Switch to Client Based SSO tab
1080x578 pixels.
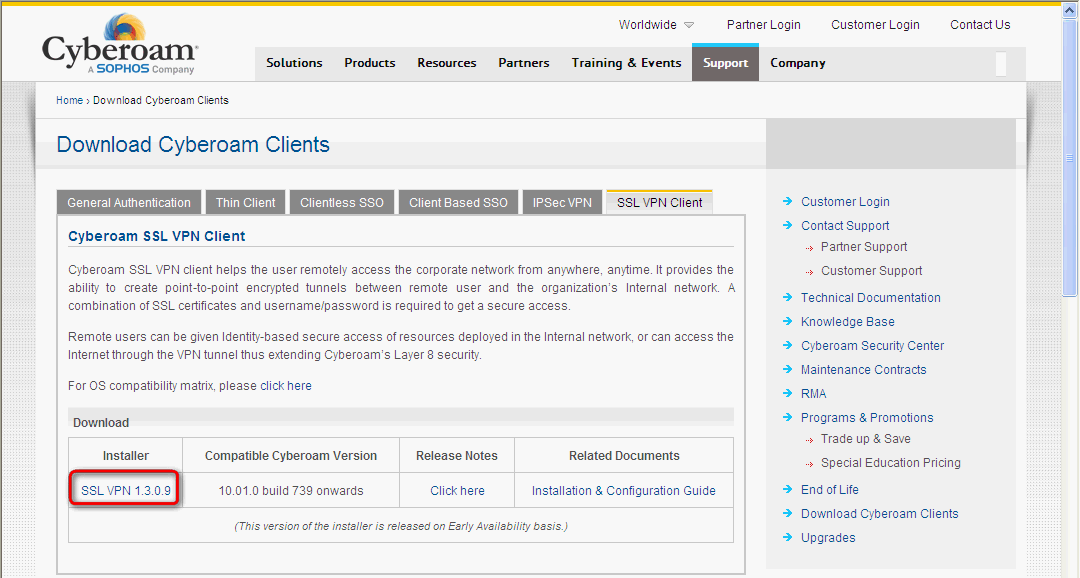(x=458, y=202)
